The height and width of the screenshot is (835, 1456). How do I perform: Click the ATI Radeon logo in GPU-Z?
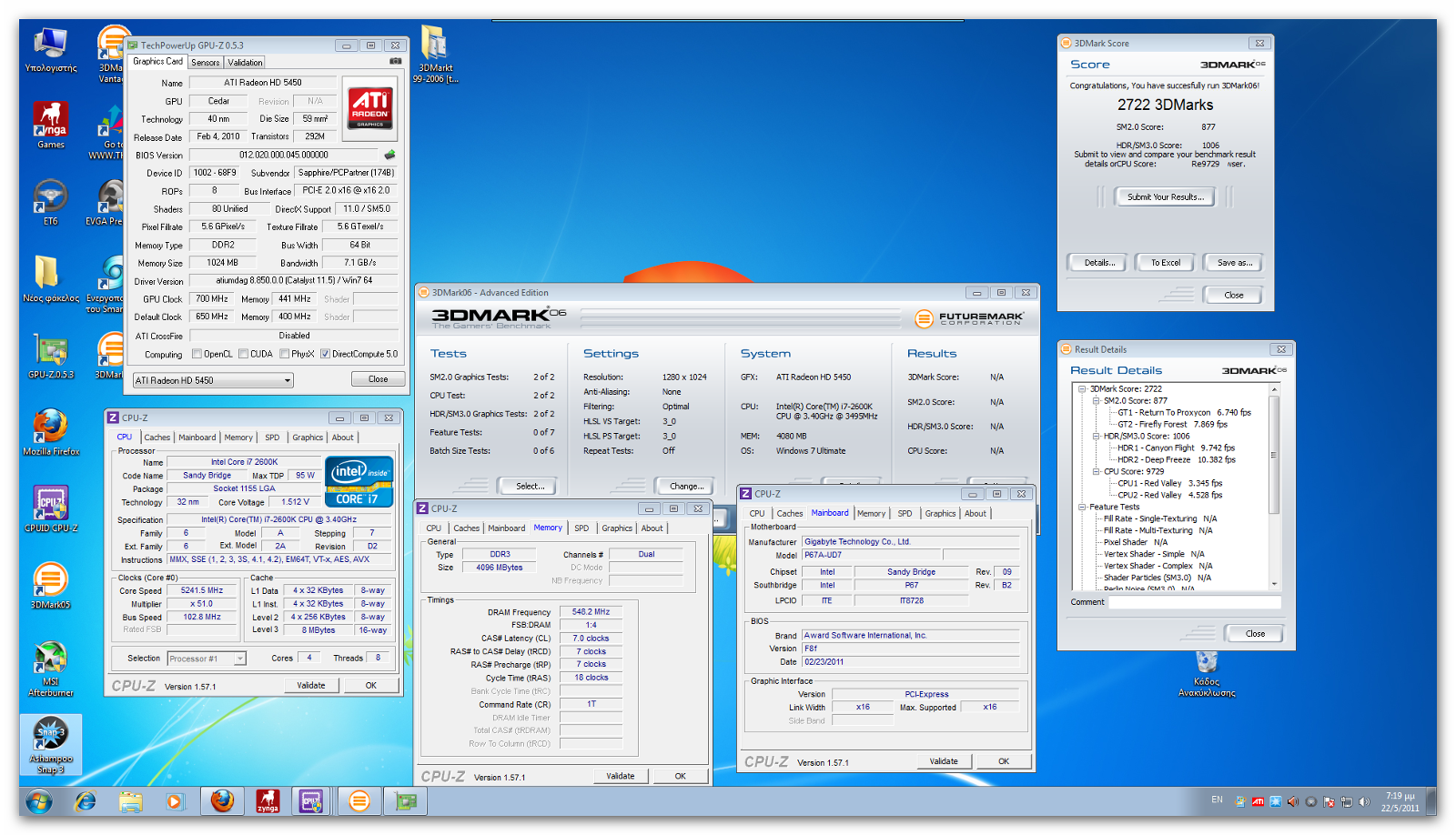pyautogui.click(x=370, y=109)
